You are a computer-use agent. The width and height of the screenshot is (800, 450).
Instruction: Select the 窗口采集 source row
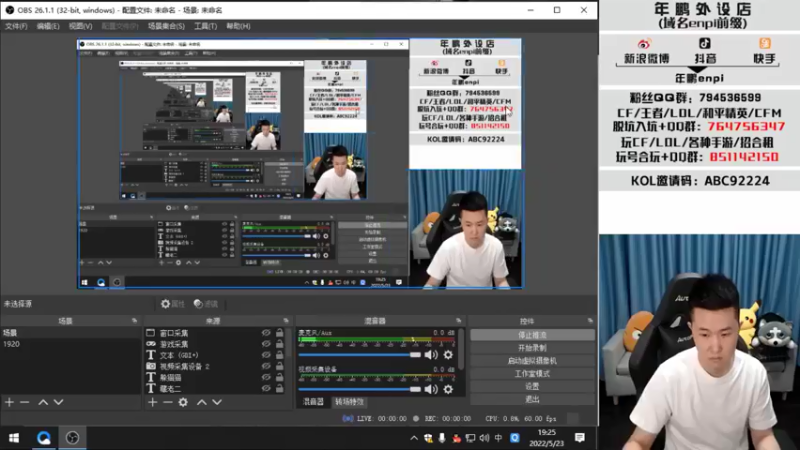[216, 333]
